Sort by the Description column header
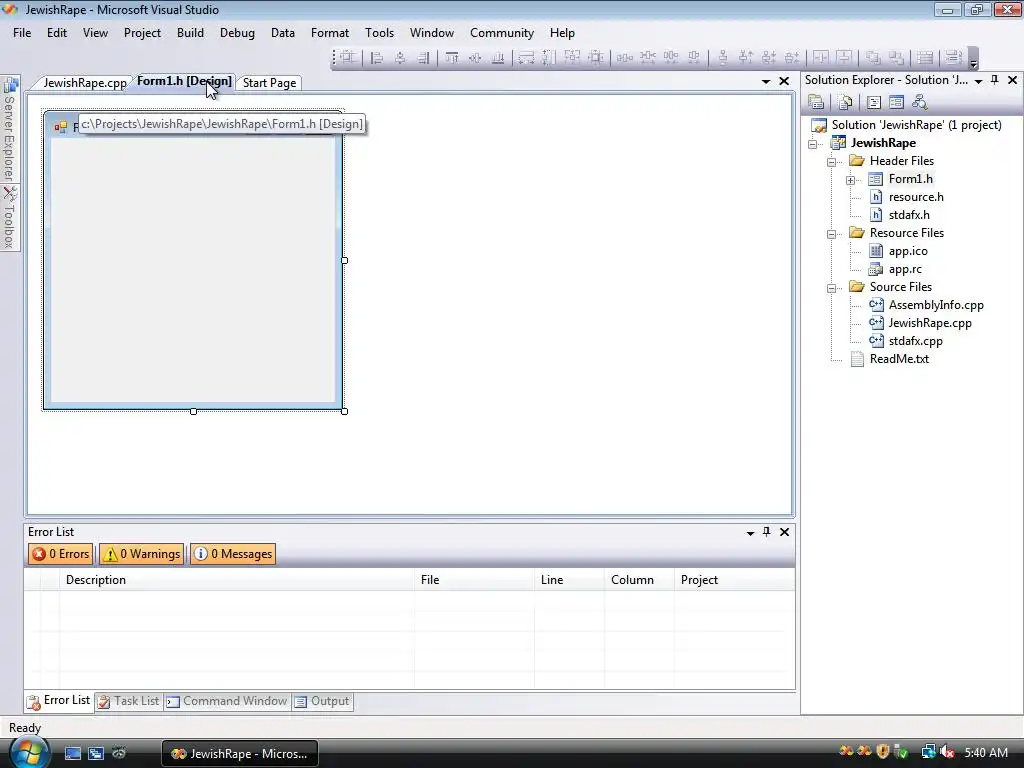 coord(236,580)
